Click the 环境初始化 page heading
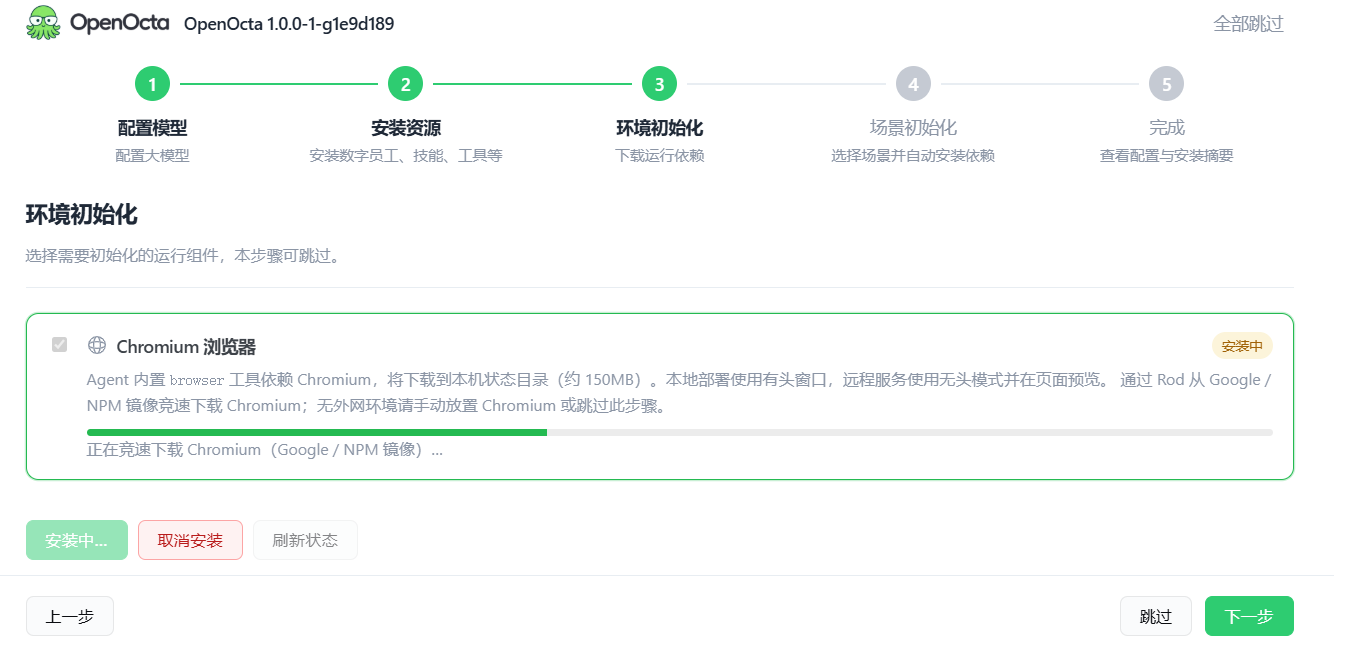Image resolution: width=1345 pixels, height=660 pixels. (x=81, y=215)
